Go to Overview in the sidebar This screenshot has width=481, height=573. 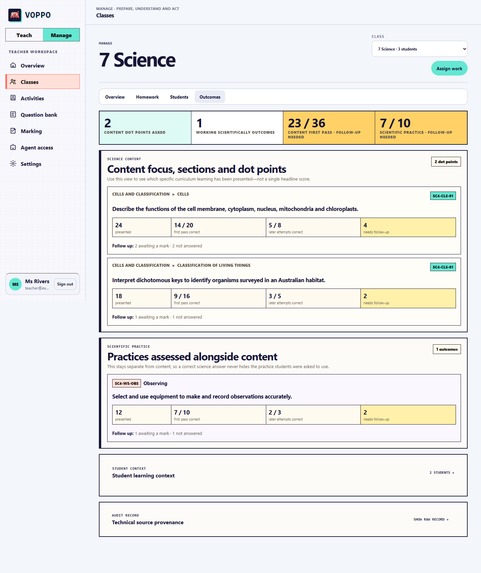point(43,65)
